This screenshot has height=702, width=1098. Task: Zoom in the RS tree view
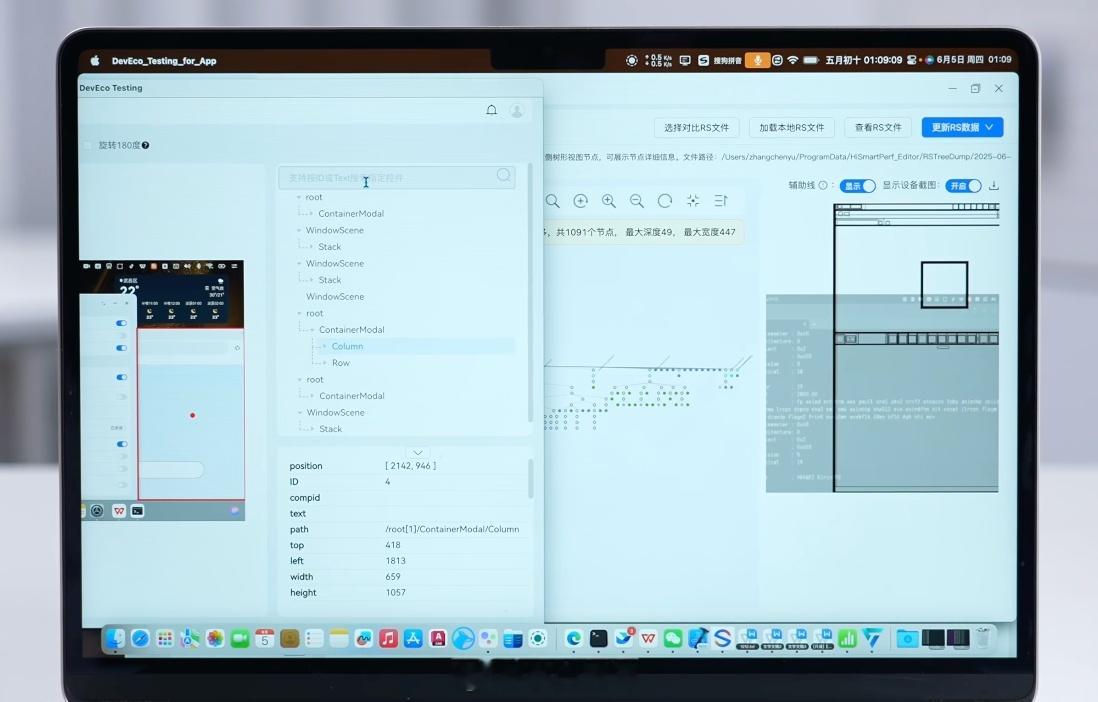point(609,201)
